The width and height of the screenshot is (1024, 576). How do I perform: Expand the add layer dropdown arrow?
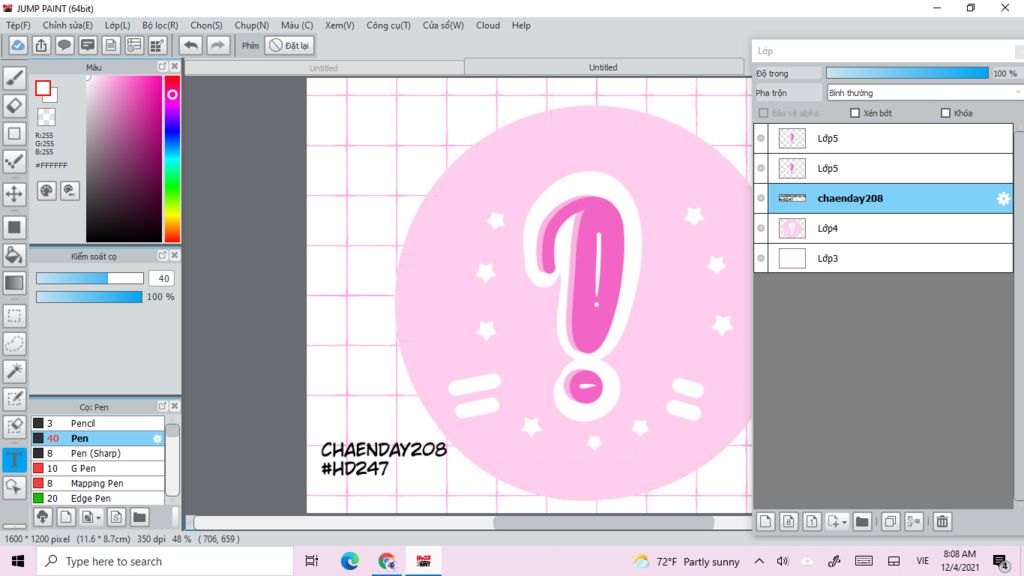pos(846,522)
